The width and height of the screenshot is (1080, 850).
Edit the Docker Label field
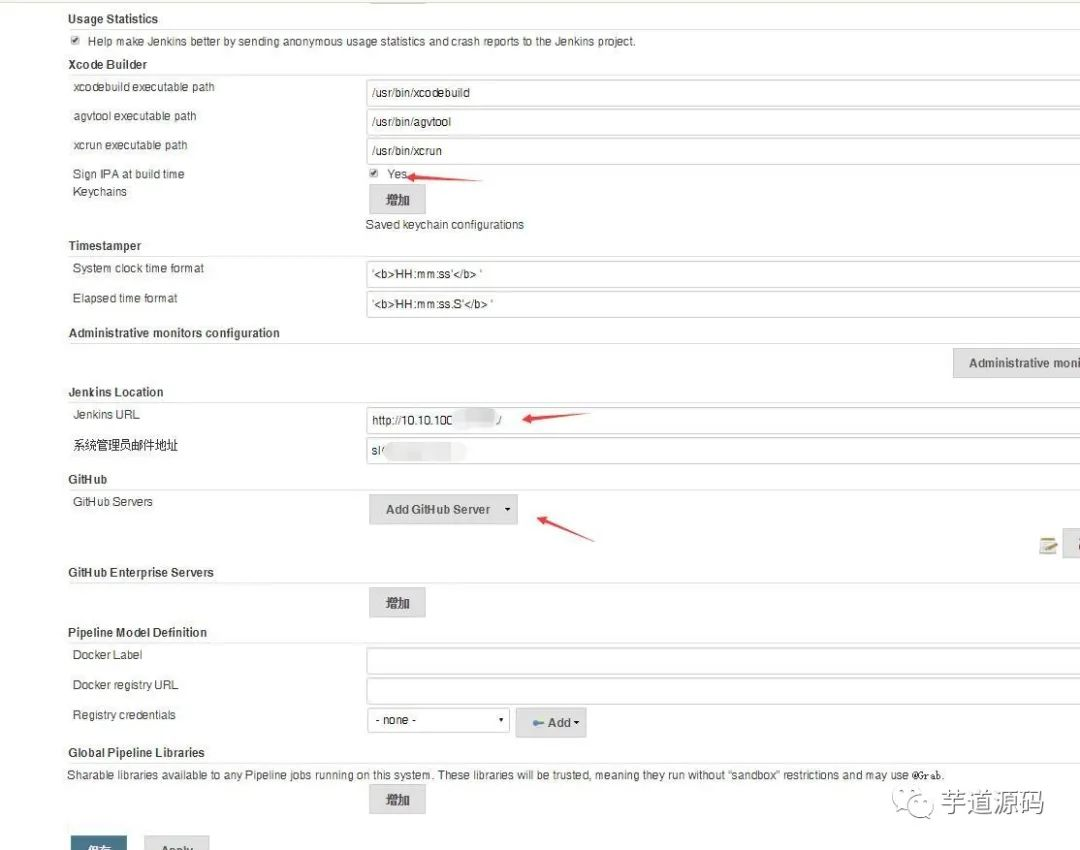click(723, 661)
